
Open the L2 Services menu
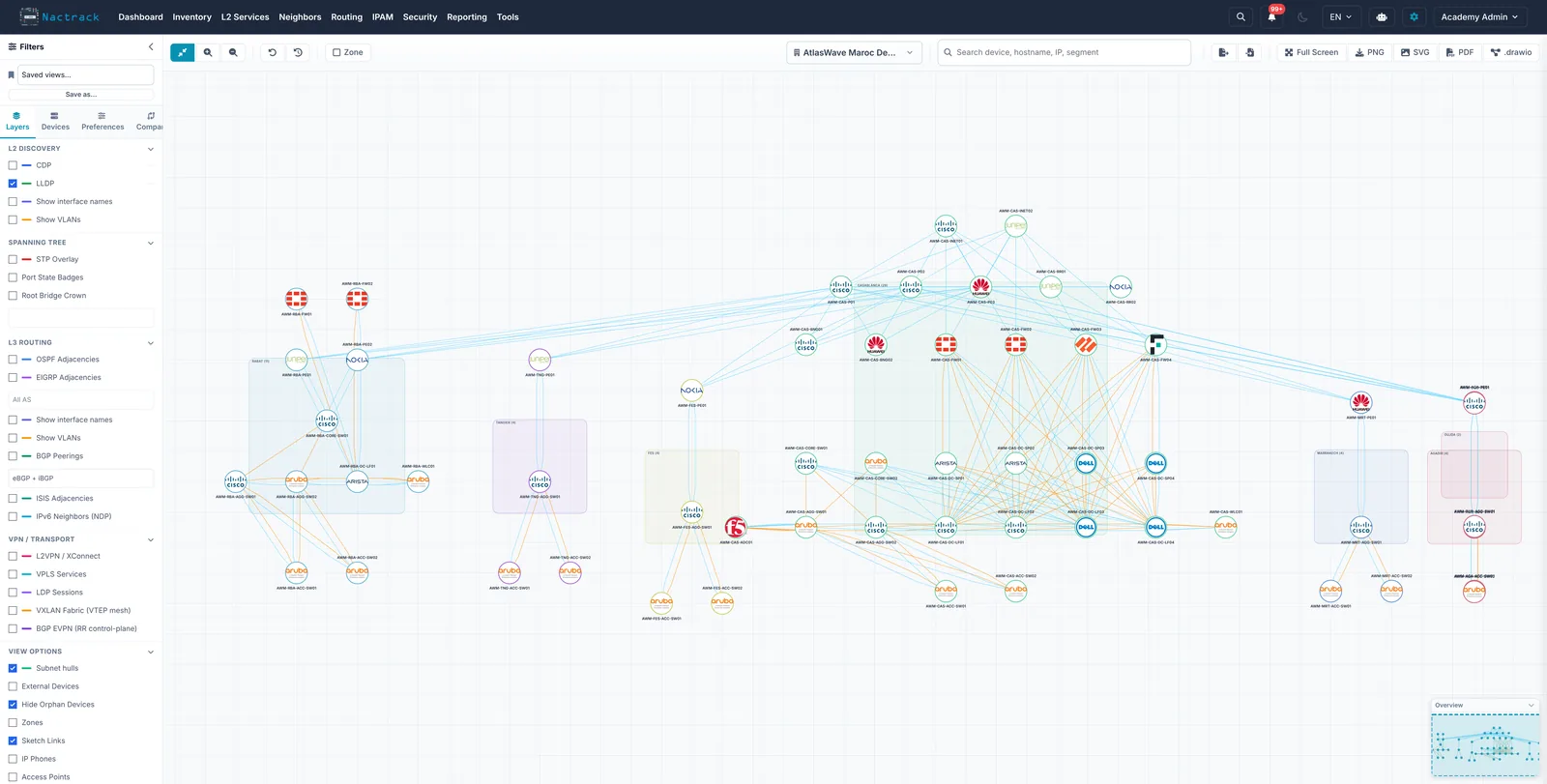pos(245,16)
